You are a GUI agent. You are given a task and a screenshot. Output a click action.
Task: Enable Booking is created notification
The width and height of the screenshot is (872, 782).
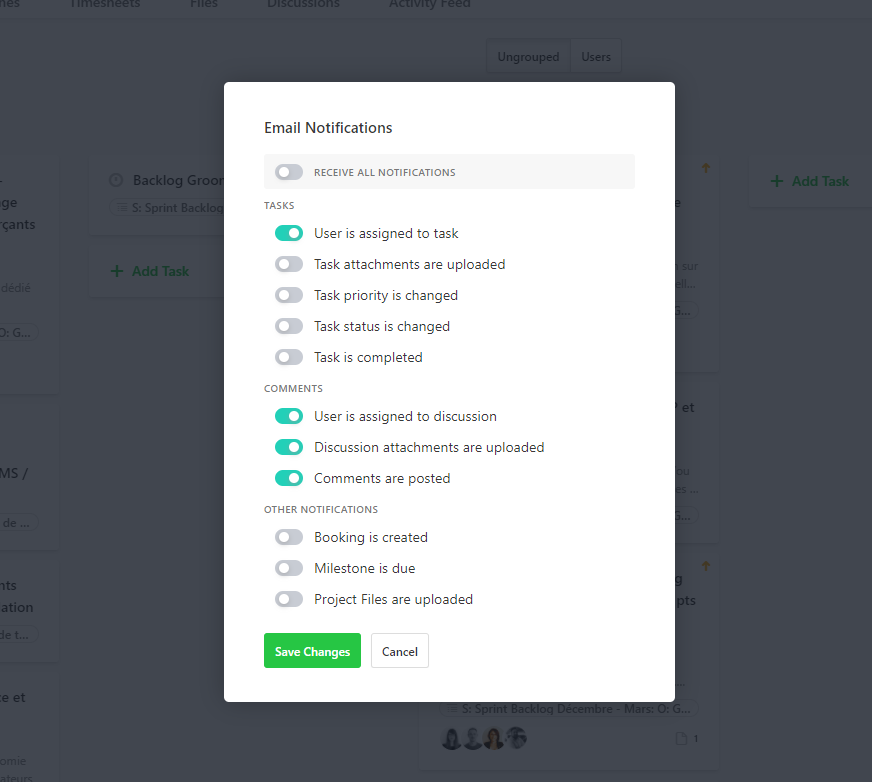click(x=289, y=537)
